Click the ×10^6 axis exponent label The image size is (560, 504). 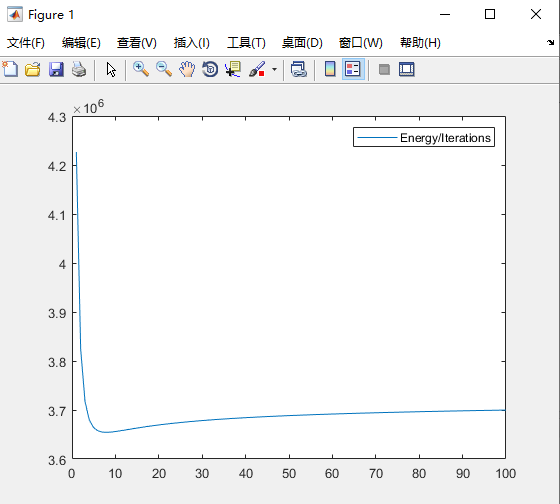coord(89,107)
